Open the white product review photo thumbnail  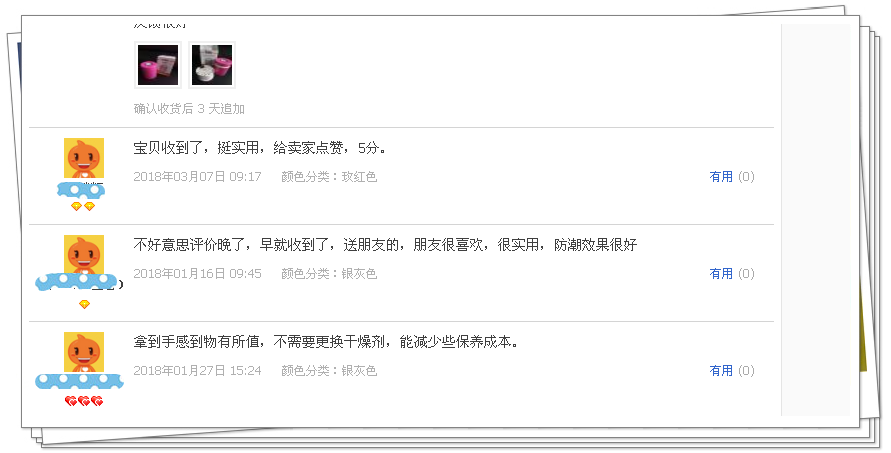212,65
